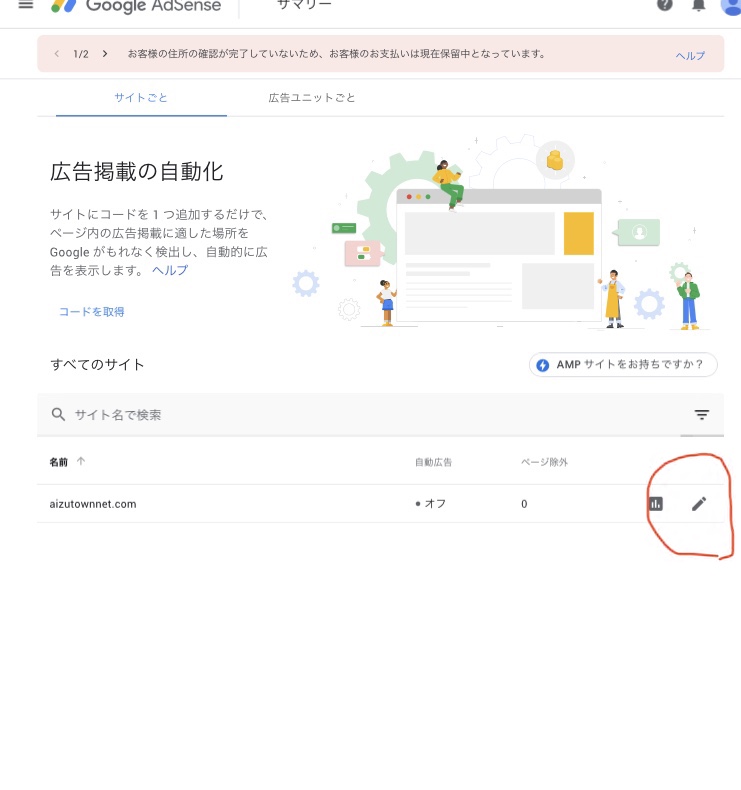
Task: Click the サマリー page title
Action: [x=304, y=5]
